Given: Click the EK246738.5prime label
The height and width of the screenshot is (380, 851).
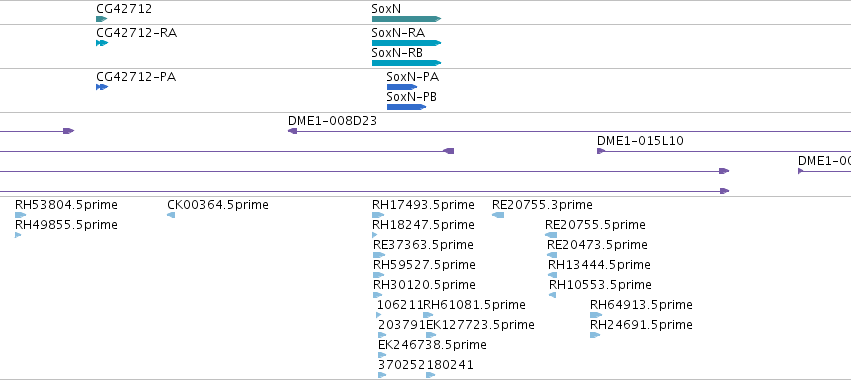Looking at the screenshot, I should click(432, 345).
